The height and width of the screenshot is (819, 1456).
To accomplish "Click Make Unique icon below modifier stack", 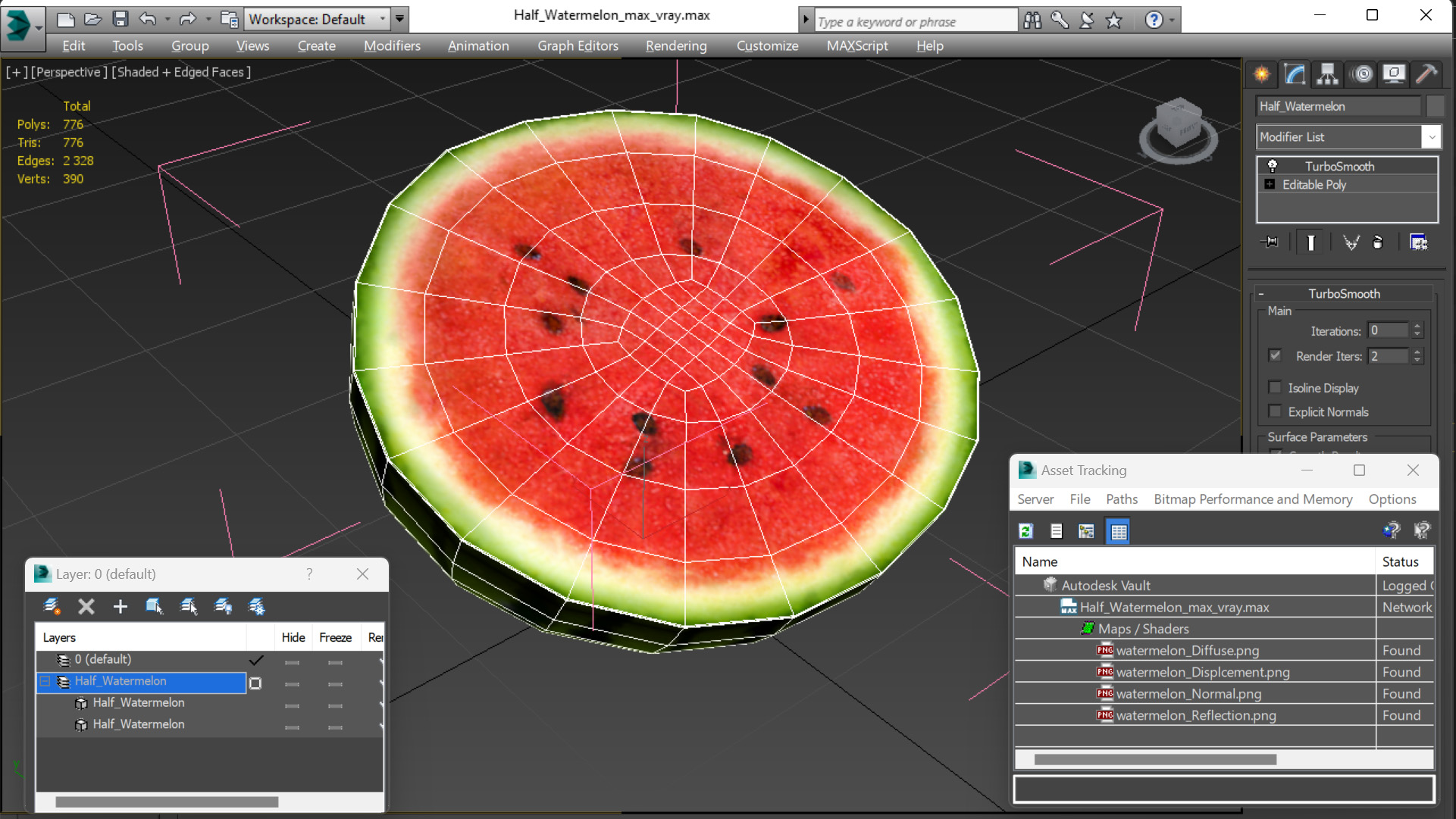I will point(1351,242).
